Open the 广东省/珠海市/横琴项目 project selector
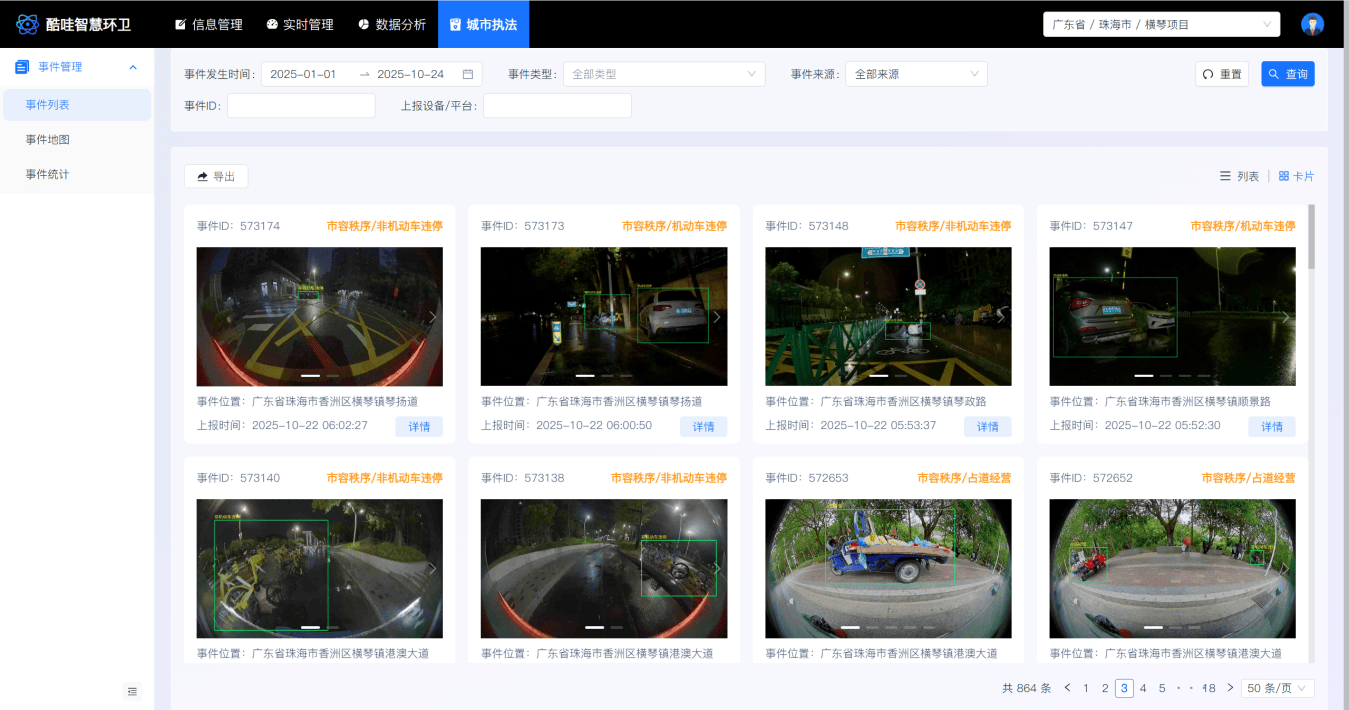 (1161, 24)
